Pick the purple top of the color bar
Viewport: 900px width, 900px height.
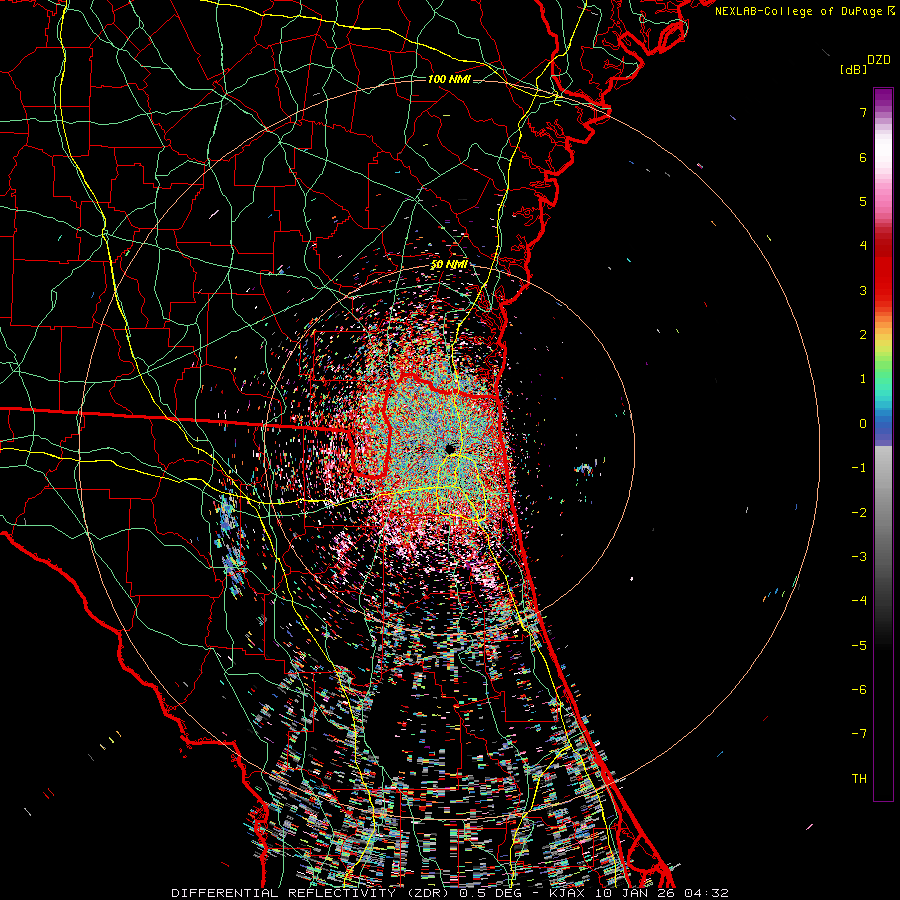tap(883, 99)
